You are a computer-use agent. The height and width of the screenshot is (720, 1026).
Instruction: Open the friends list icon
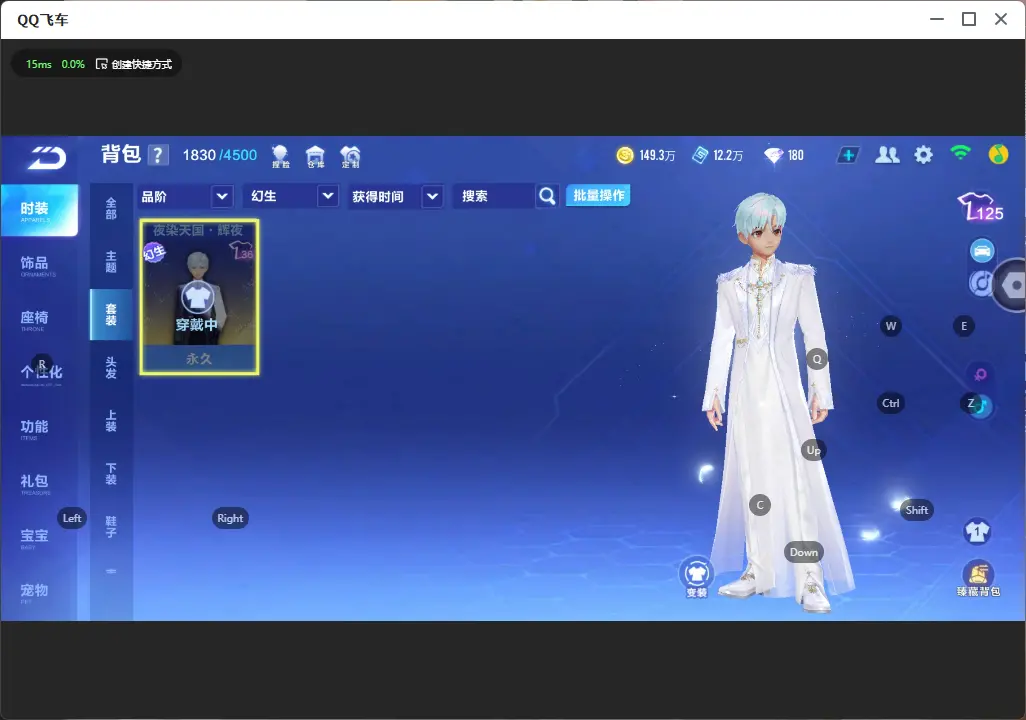coord(887,155)
